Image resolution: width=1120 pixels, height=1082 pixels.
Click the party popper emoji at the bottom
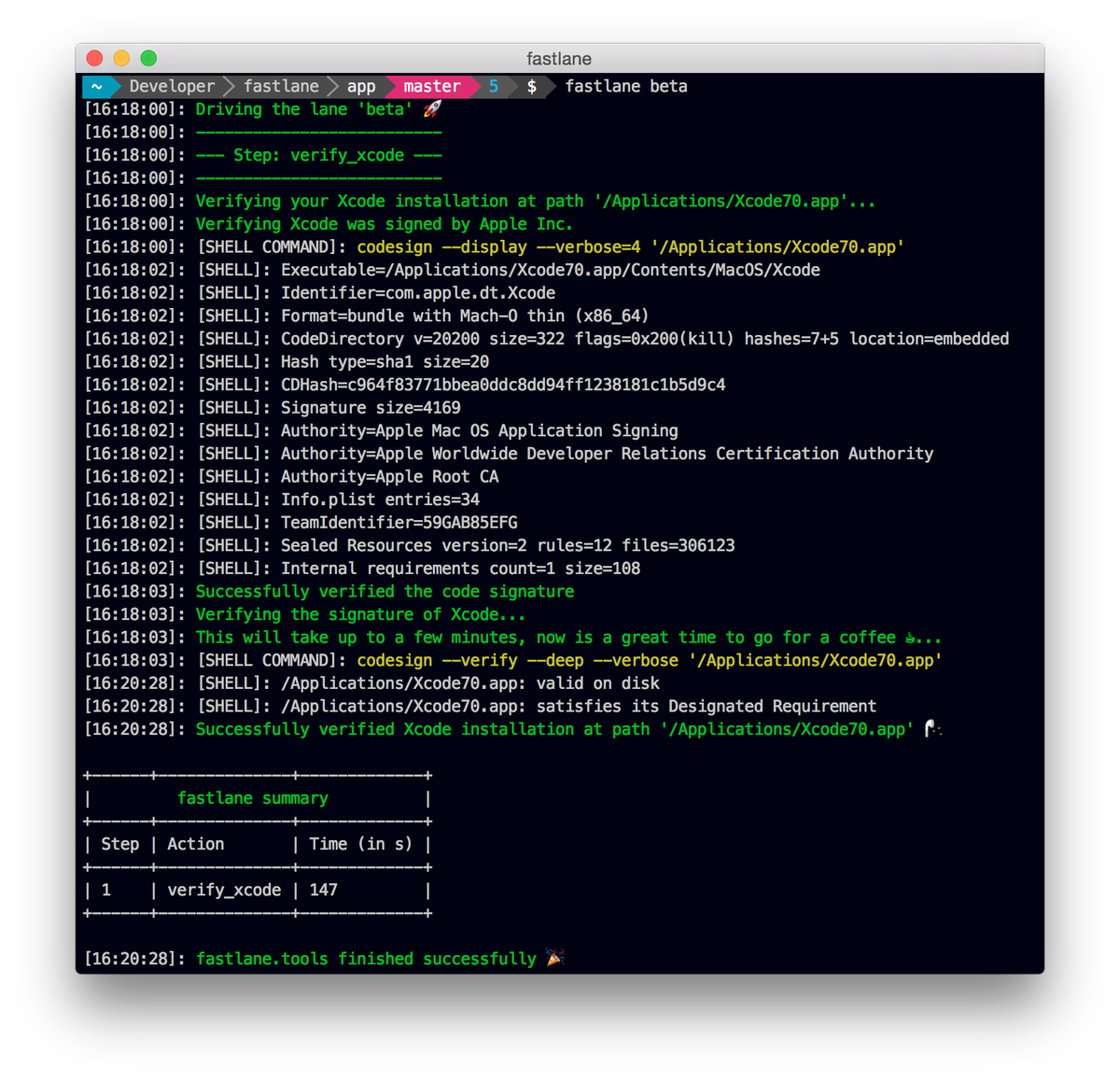tap(555, 958)
